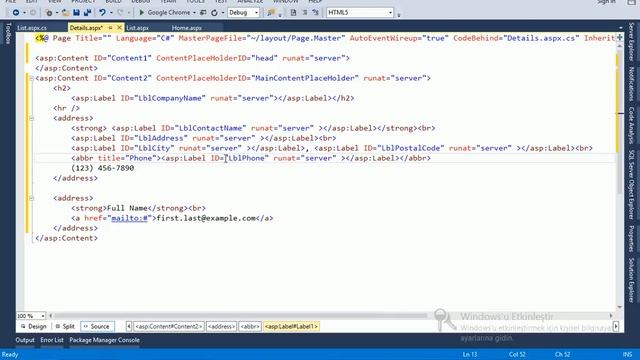This screenshot has height=360, width=640.
Task: Click the 'Col 52' status bar entry
Action: (x=517, y=354)
